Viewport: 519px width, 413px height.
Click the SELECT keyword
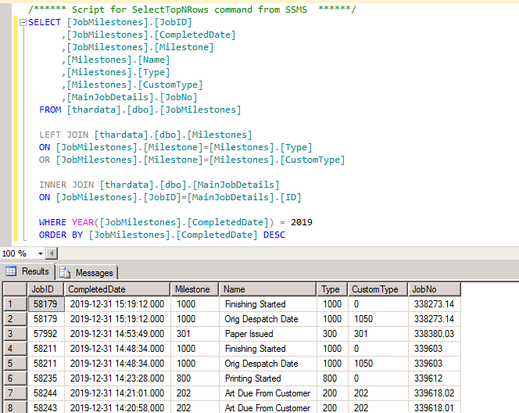[44, 22]
